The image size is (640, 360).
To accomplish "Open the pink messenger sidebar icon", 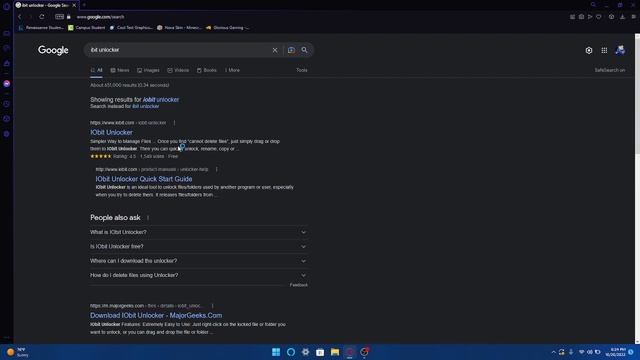I will click(7, 84).
